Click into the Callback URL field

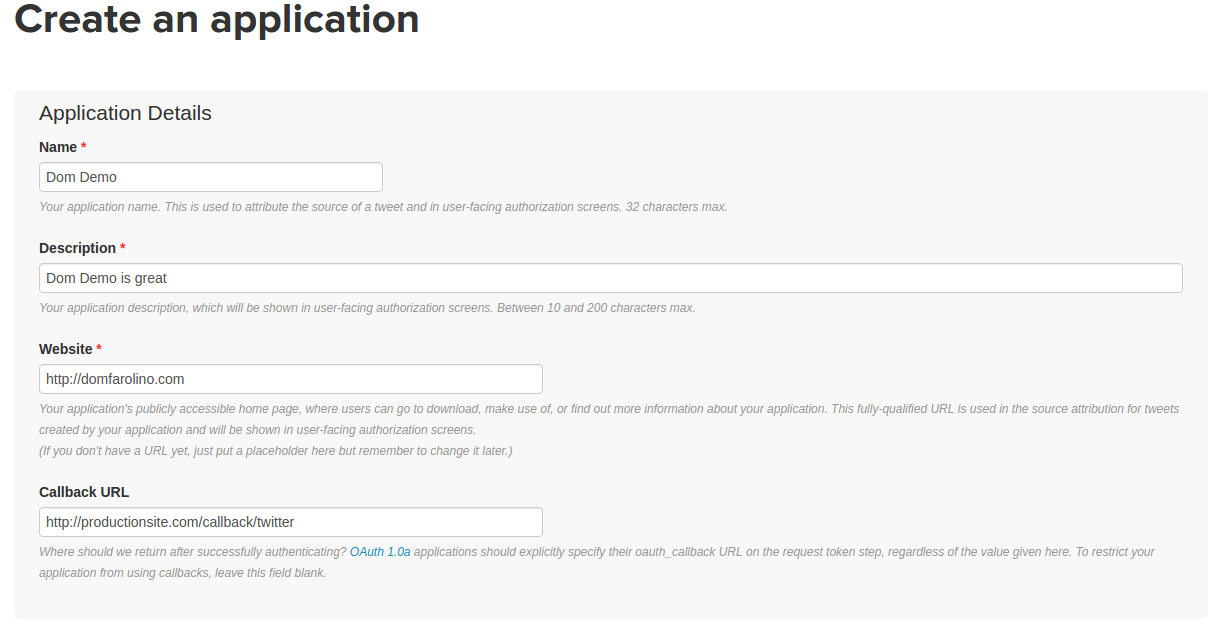click(291, 522)
